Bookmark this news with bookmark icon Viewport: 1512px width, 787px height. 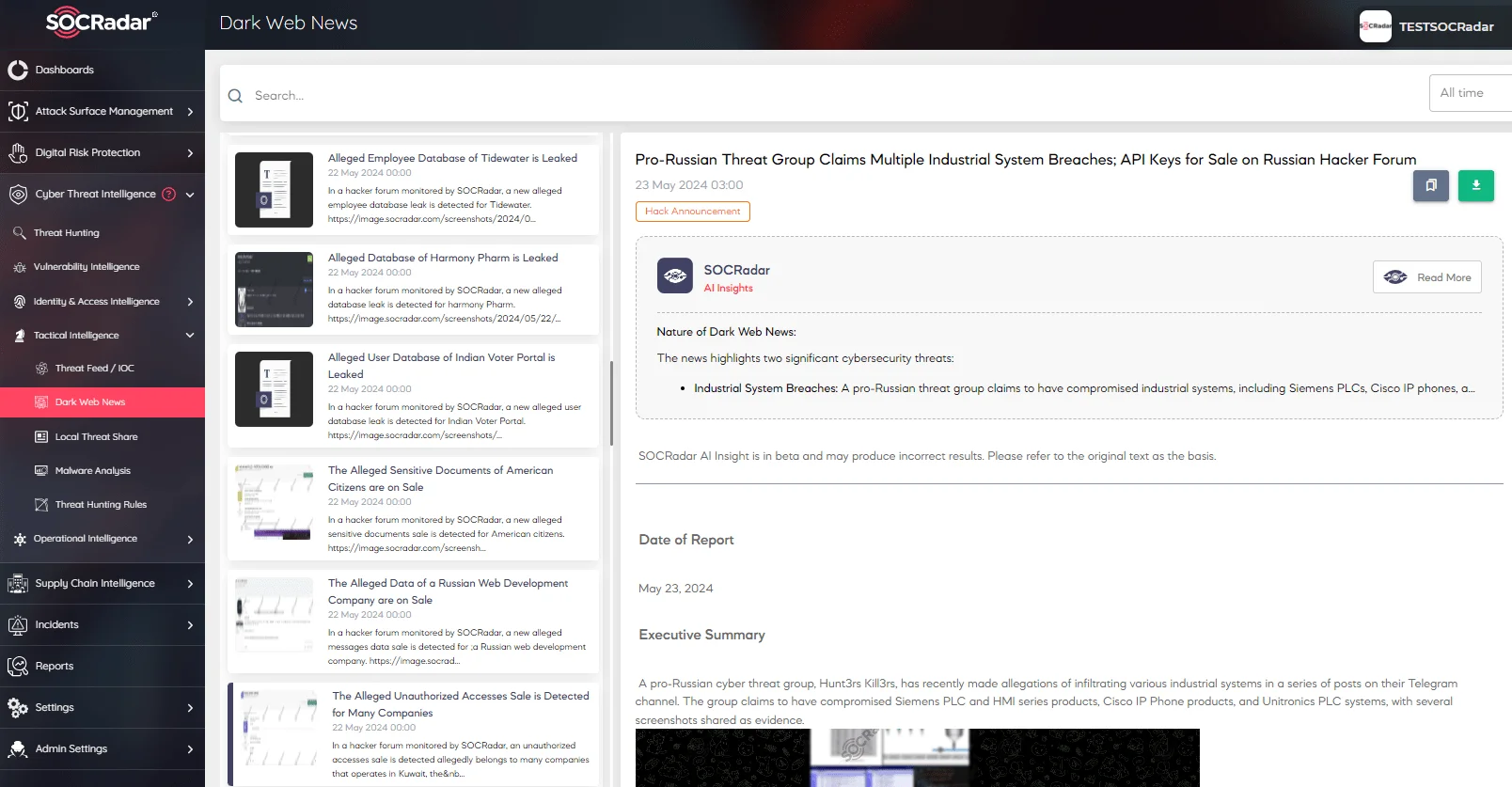pos(1430,185)
